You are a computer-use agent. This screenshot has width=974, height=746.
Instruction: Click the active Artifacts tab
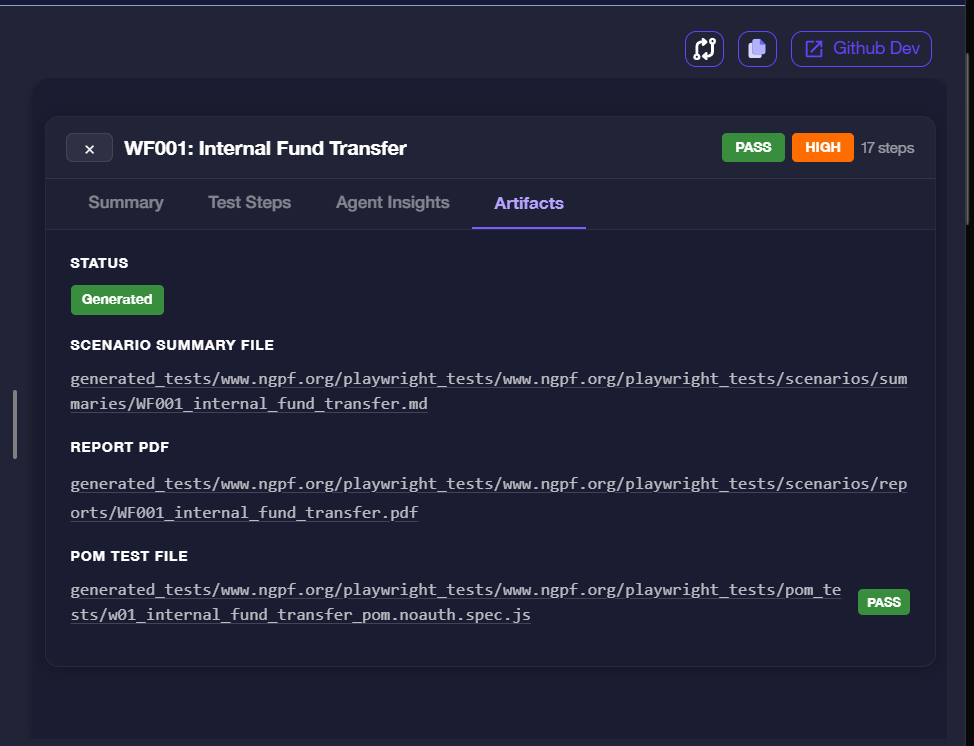pos(528,203)
